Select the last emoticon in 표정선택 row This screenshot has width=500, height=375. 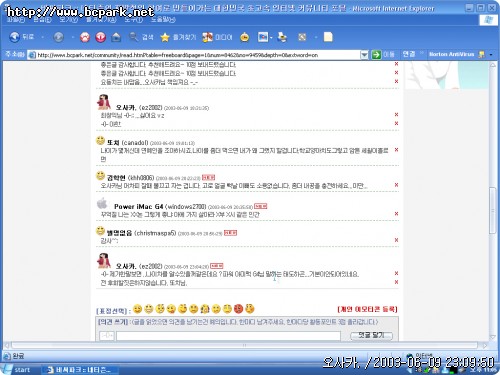250,309
